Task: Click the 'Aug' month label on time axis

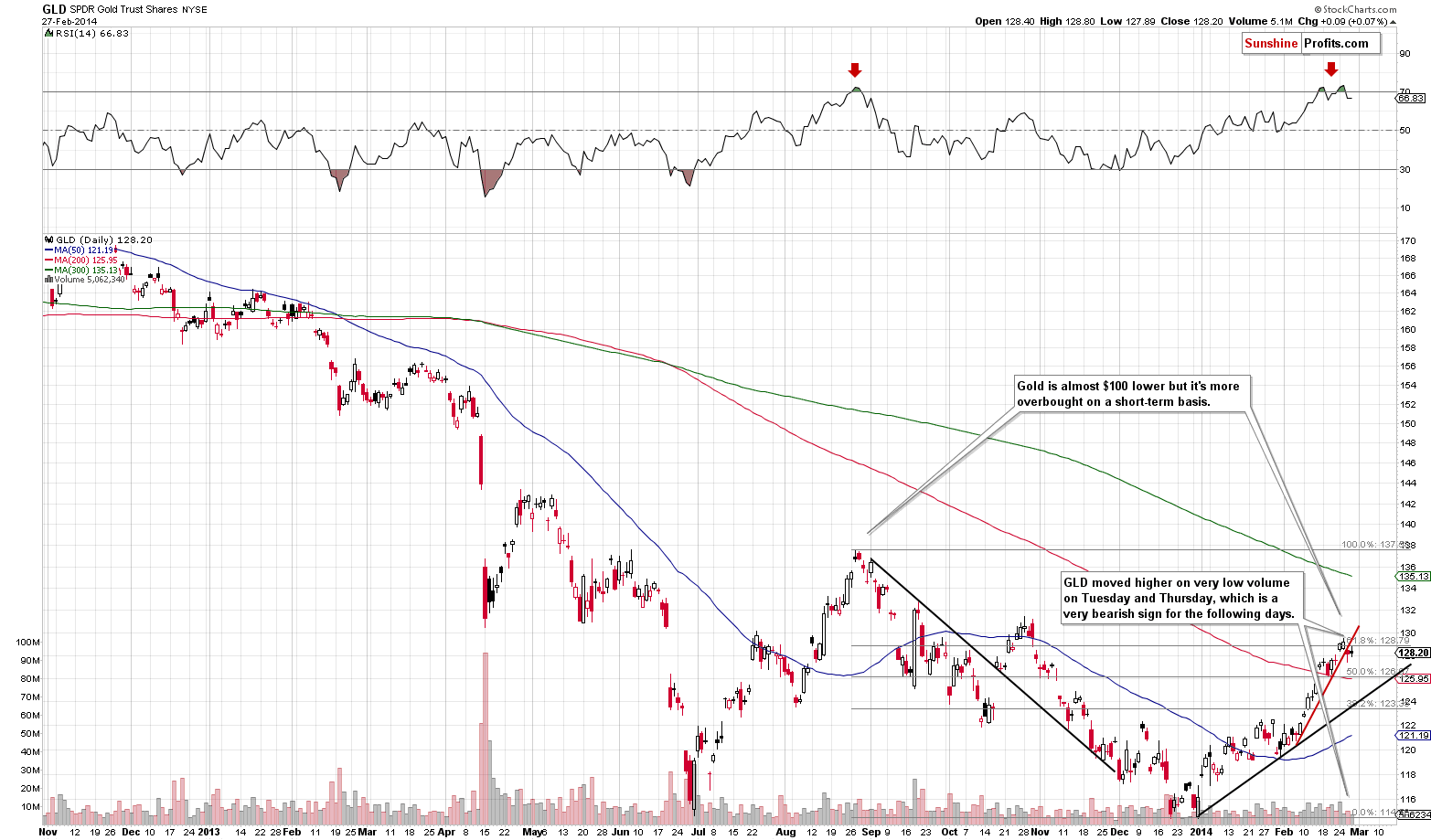Action: coord(785,832)
